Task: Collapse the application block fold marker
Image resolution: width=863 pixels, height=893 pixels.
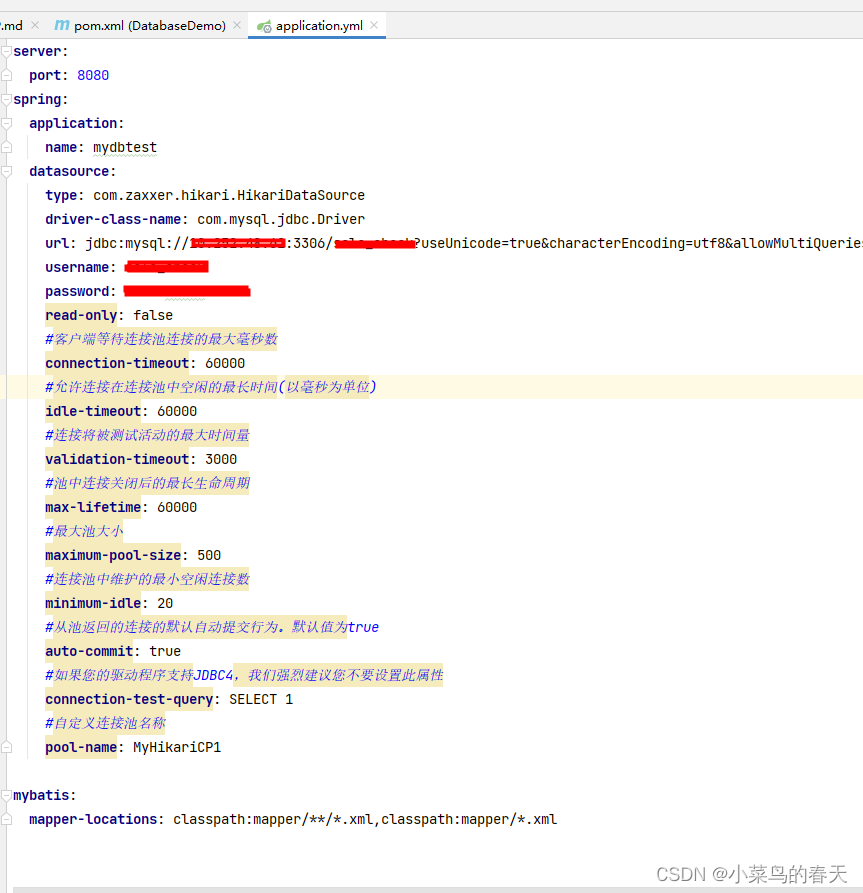Action: click(6, 123)
